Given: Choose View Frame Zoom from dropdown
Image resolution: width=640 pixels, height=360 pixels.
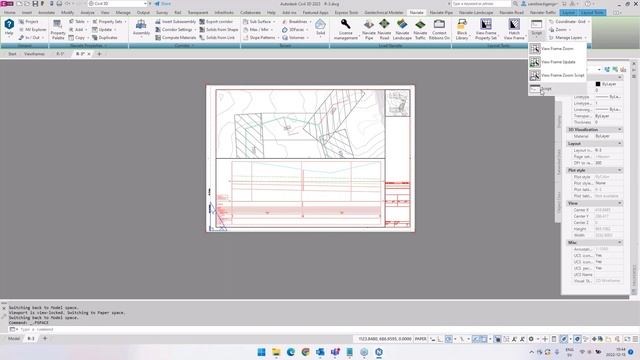Looking at the screenshot, I should (557, 49).
